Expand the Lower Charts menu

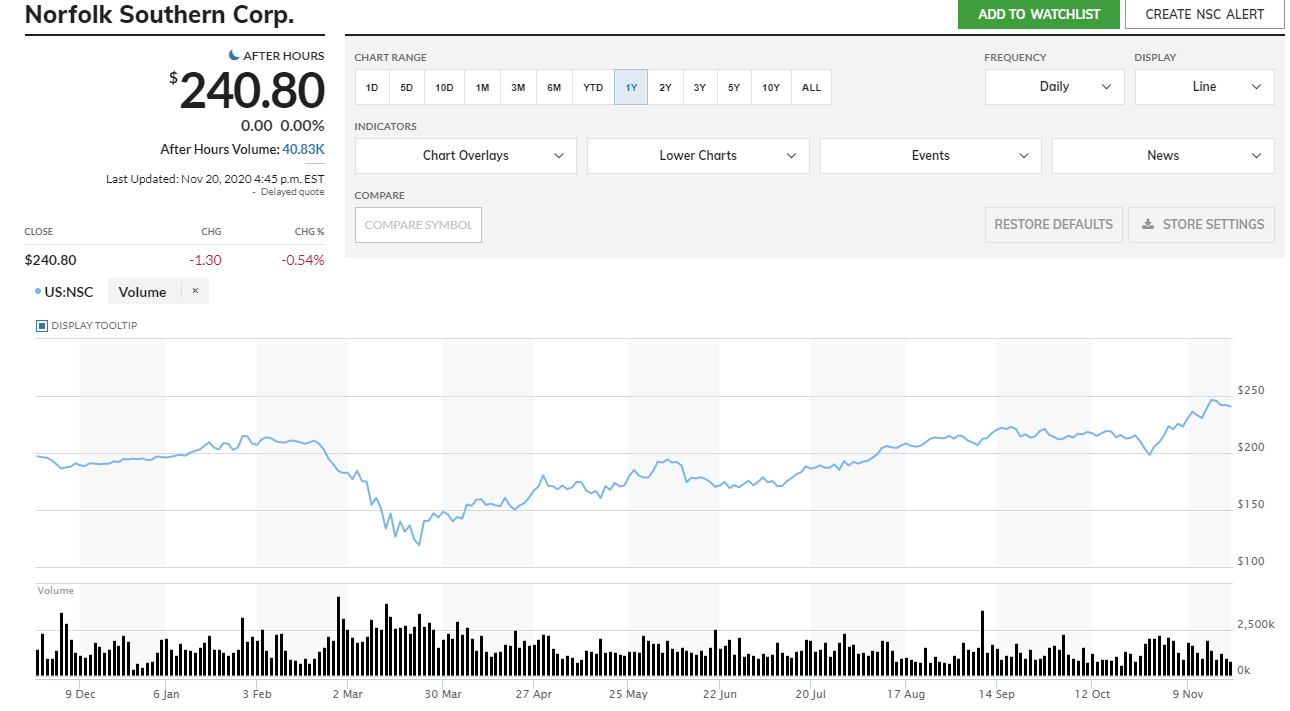coord(698,156)
